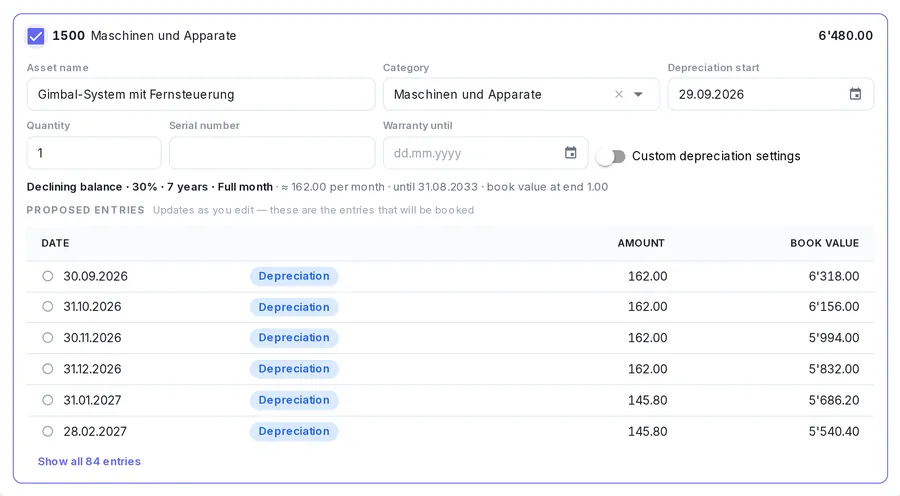Click the Depreciation badge for 28.02.2027
Screen dimensions: 900x496
pos(294,431)
